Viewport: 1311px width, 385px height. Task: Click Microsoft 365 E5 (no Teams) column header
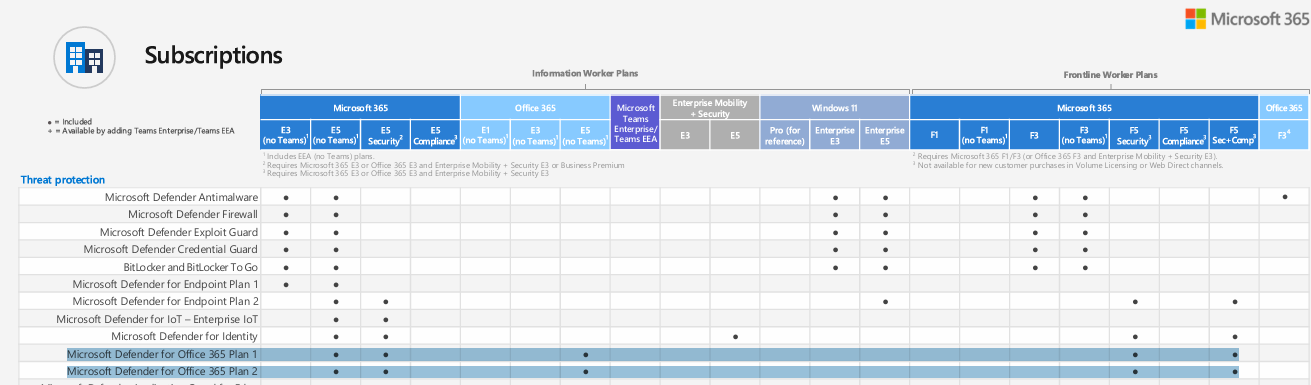335,135
